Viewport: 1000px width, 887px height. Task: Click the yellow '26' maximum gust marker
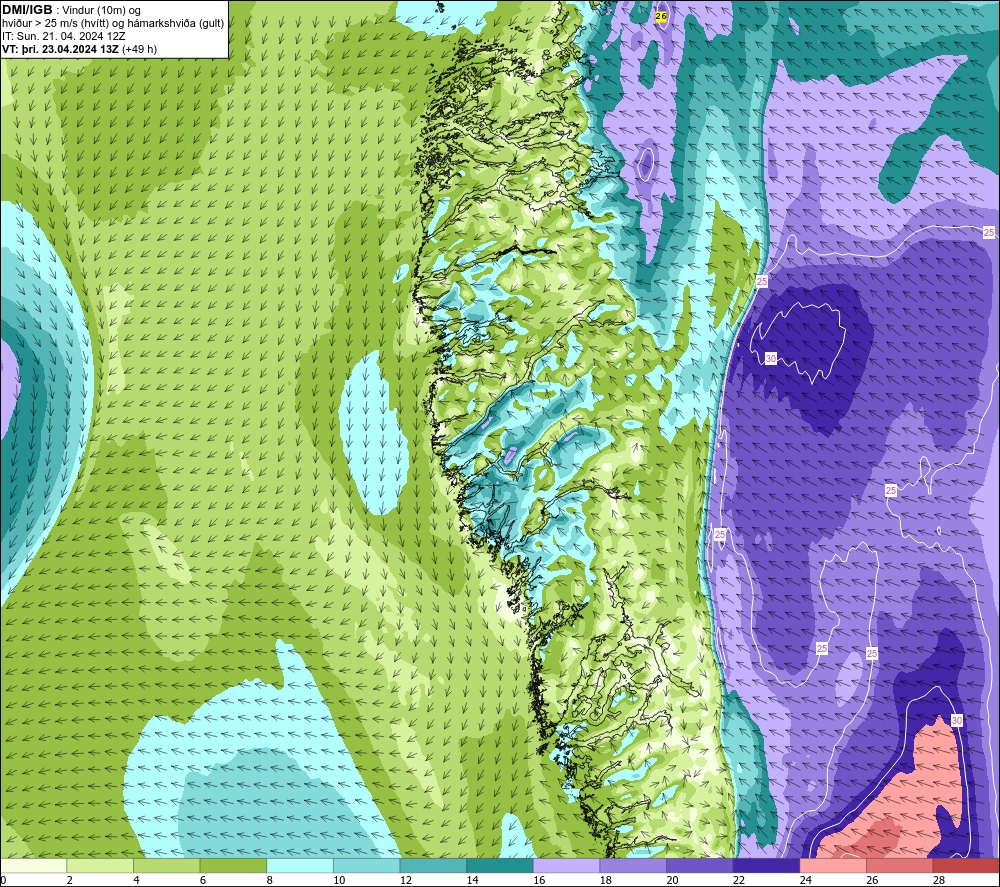[x=661, y=17]
